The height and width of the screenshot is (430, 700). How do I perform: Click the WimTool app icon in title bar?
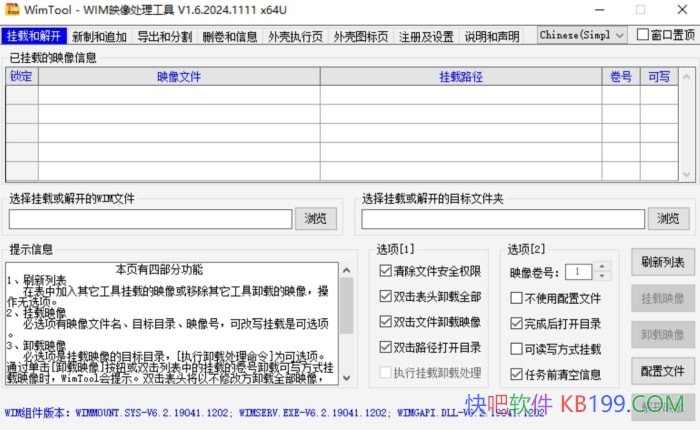click(x=12, y=9)
